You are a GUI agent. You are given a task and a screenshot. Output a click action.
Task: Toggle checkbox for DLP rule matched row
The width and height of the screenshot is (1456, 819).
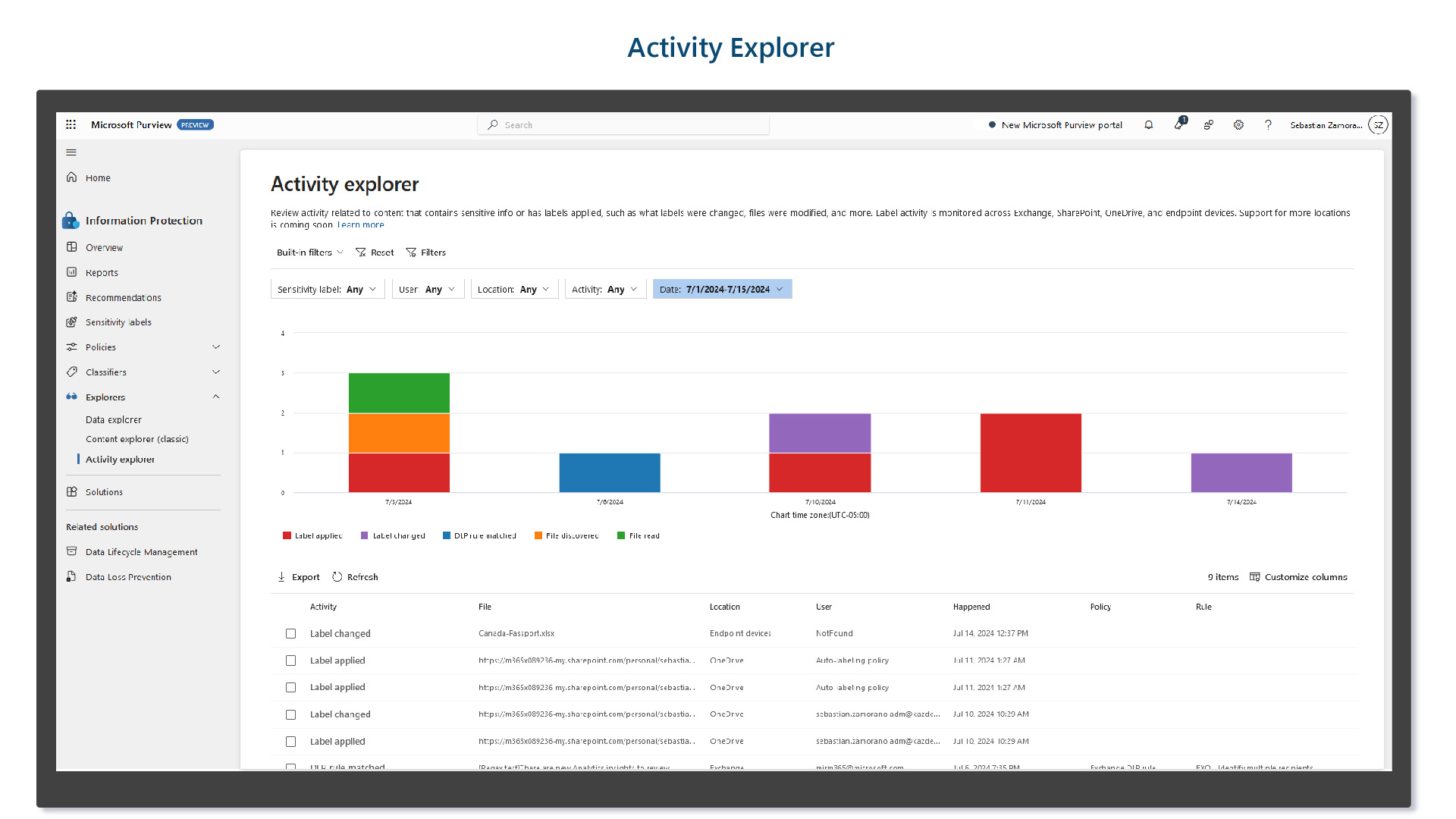[x=290, y=766]
